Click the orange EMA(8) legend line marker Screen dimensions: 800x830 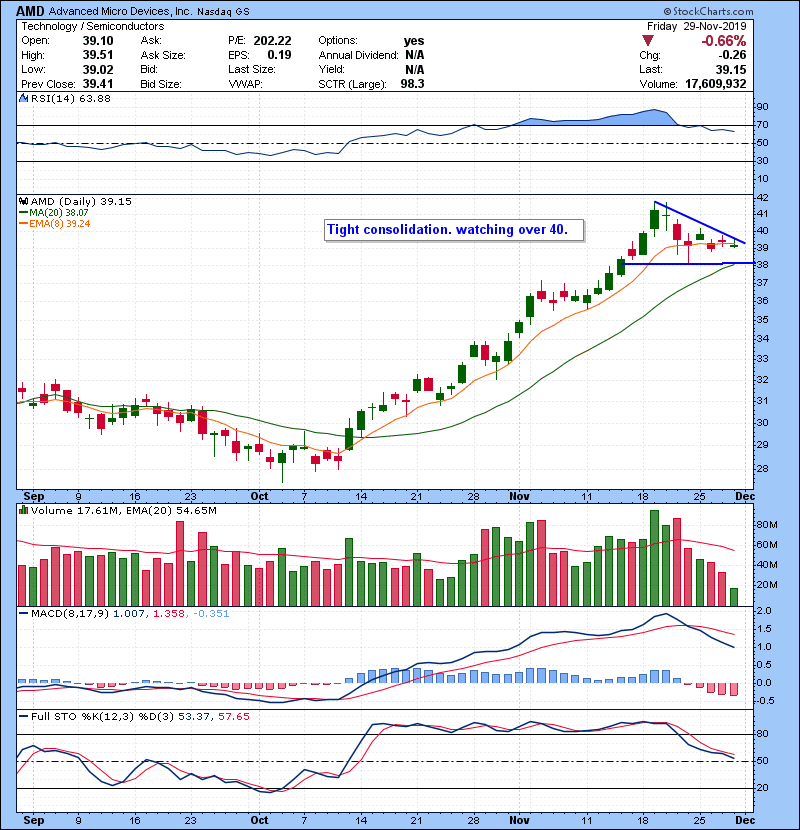click(23, 223)
